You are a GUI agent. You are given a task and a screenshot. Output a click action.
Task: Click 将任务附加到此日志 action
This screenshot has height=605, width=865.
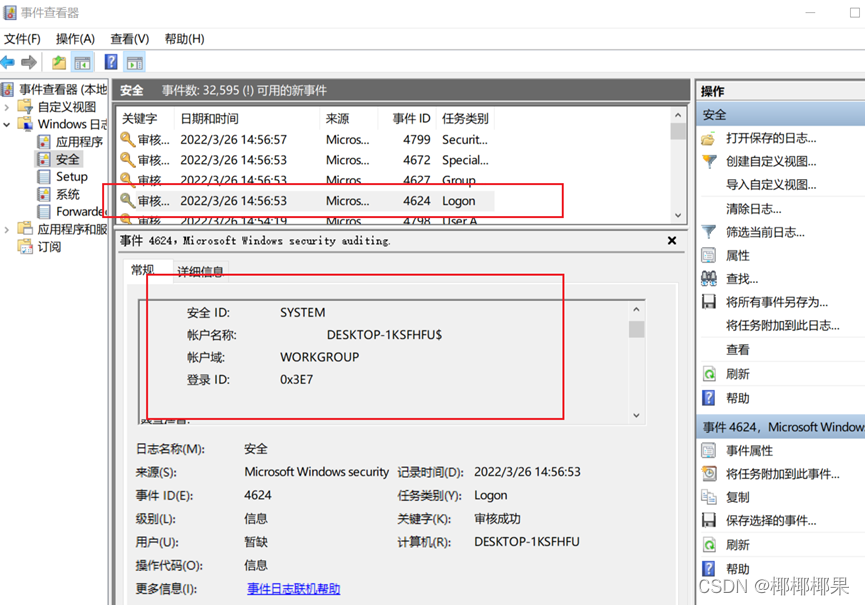(x=782, y=325)
